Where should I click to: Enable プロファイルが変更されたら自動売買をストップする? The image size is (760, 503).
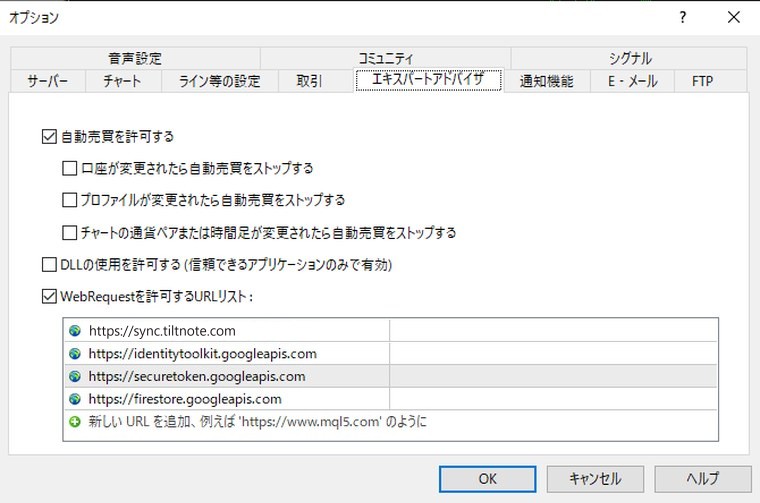(69, 200)
